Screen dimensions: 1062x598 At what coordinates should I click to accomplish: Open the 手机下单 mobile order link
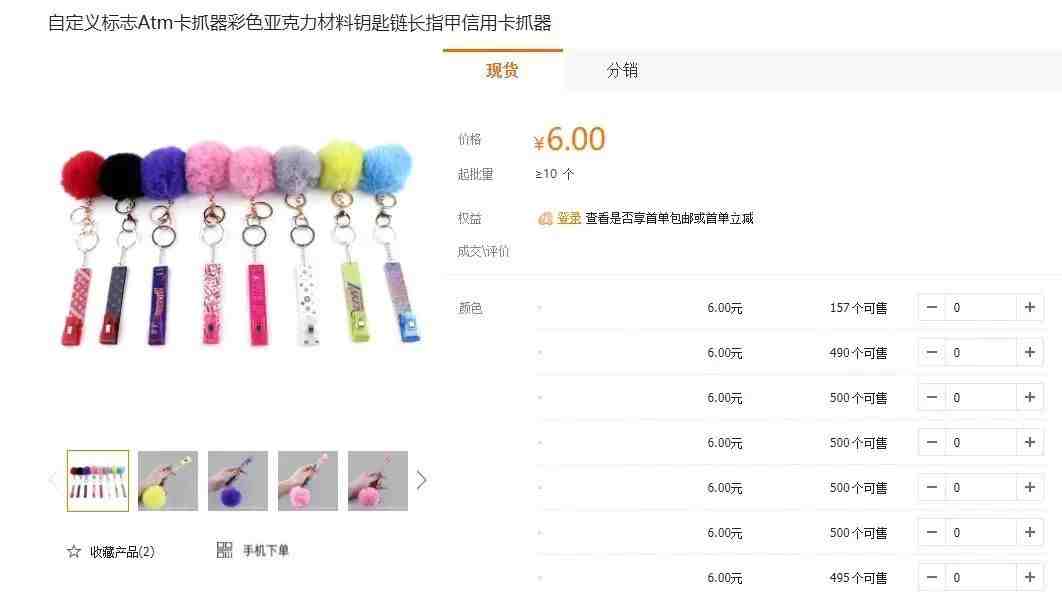point(266,551)
